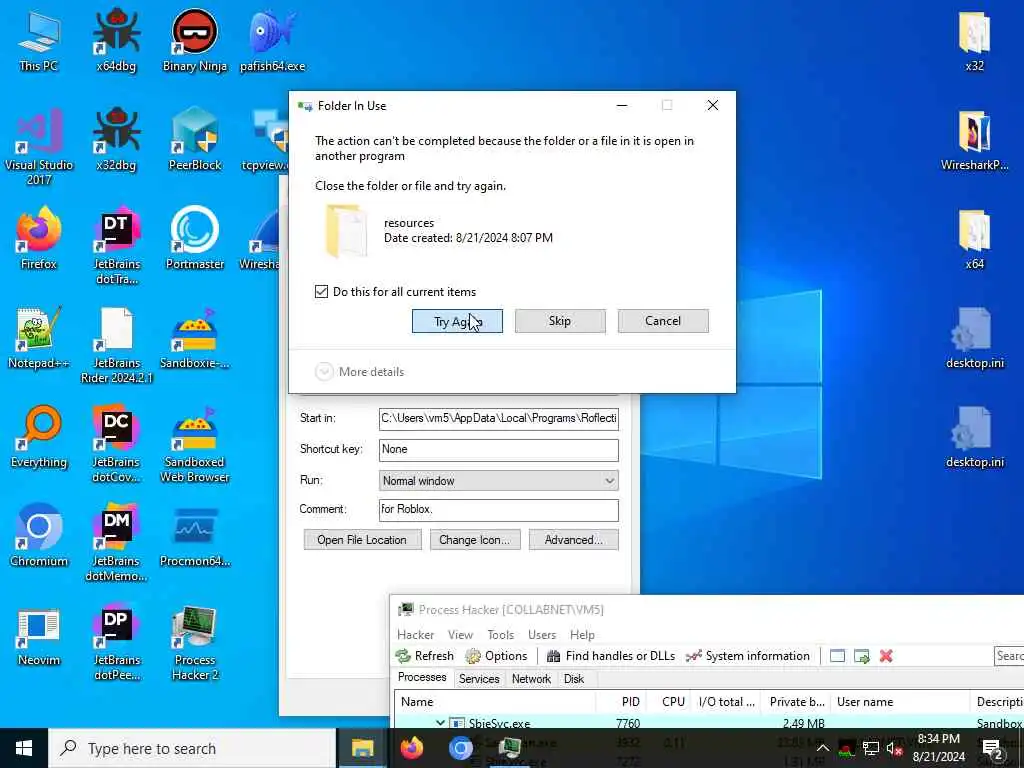The height and width of the screenshot is (768, 1024).
Task: Select the Chromium desktop shortcut
Action: (39, 536)
